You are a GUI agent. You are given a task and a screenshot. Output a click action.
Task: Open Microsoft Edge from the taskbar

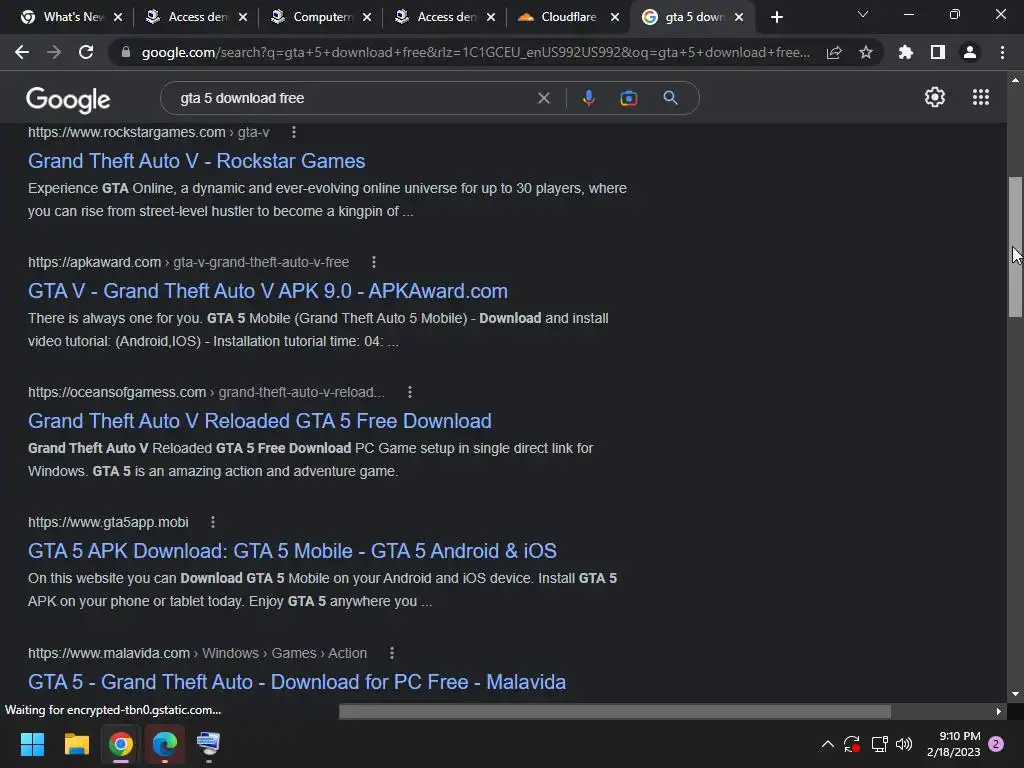point(165,744)
